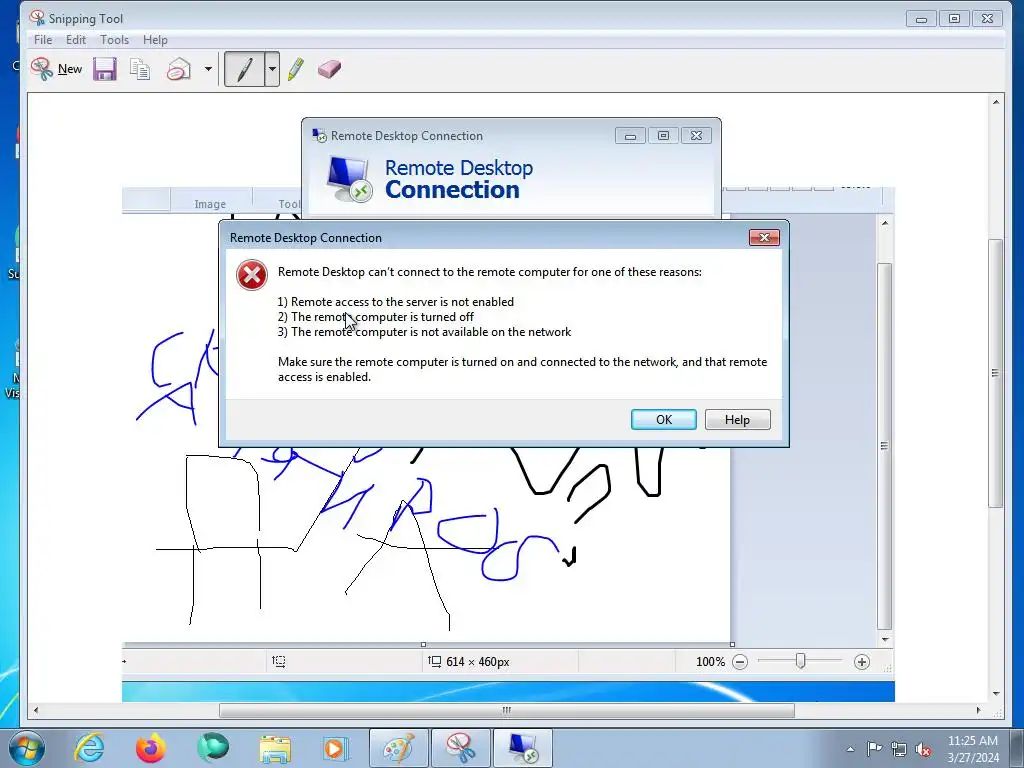Maximize the Remote Desktop Connection window
1024x768 pixels.
(x=663, y=136)
